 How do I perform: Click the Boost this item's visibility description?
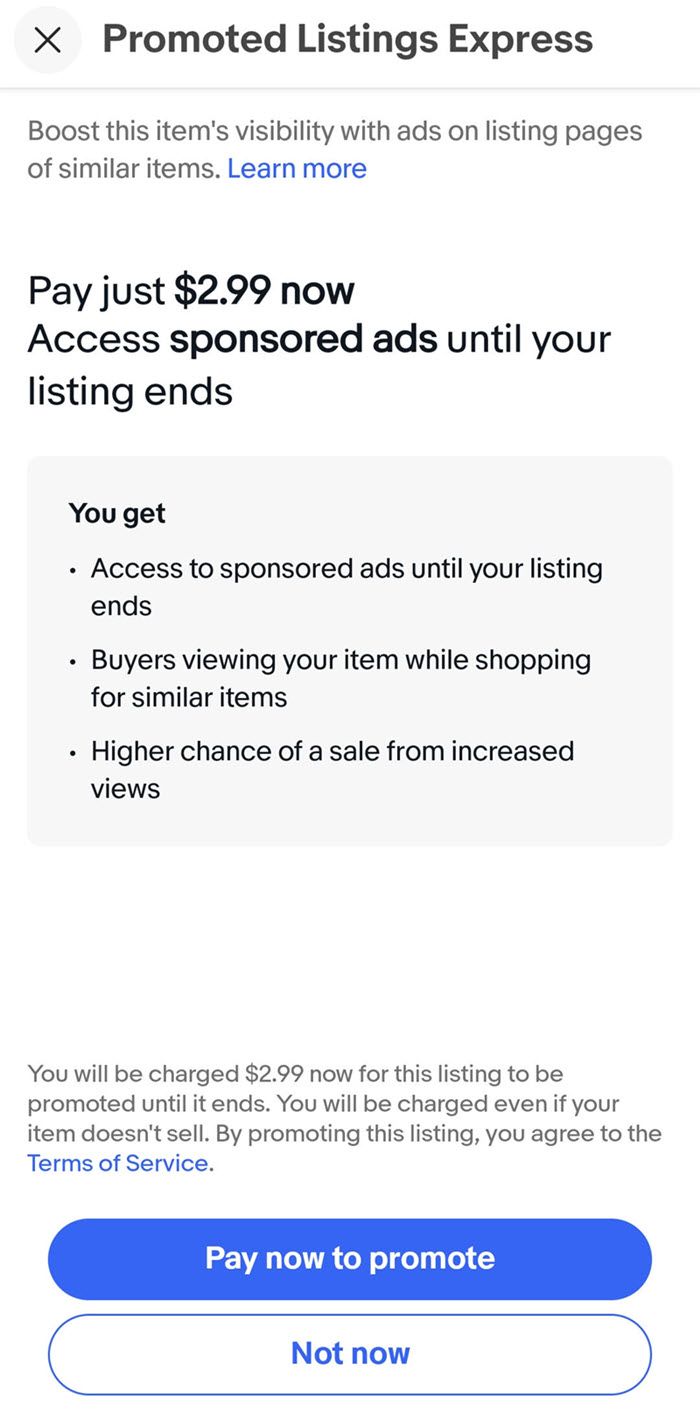click(335, 150)
